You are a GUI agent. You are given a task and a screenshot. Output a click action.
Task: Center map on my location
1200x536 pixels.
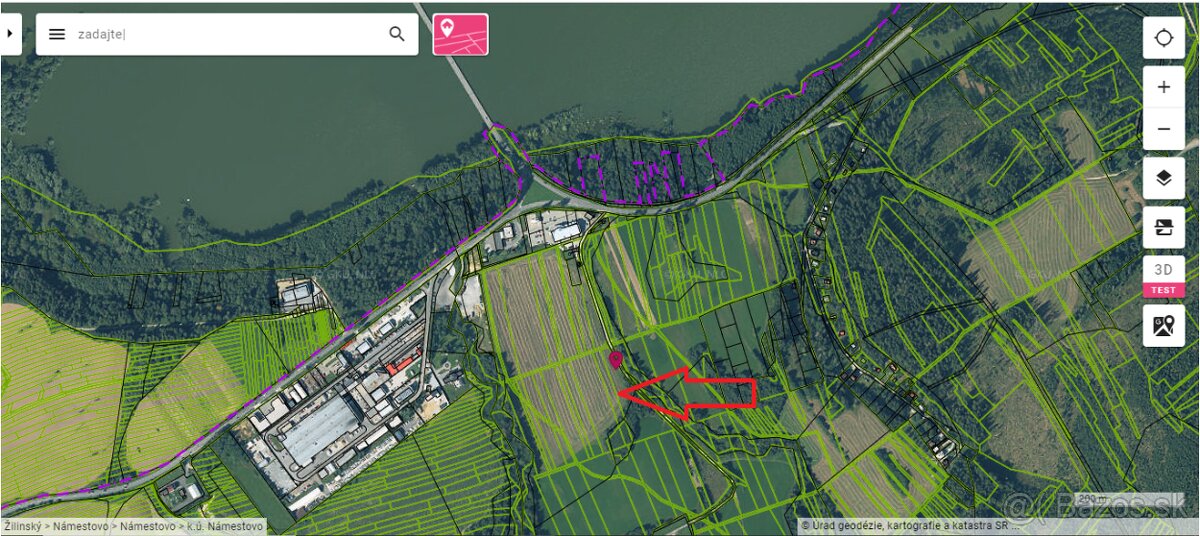(x=1164, y=38)
